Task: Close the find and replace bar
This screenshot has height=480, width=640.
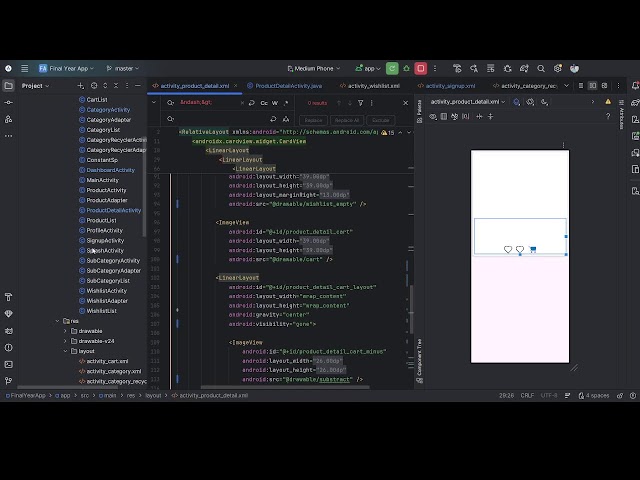Action: 405,103
